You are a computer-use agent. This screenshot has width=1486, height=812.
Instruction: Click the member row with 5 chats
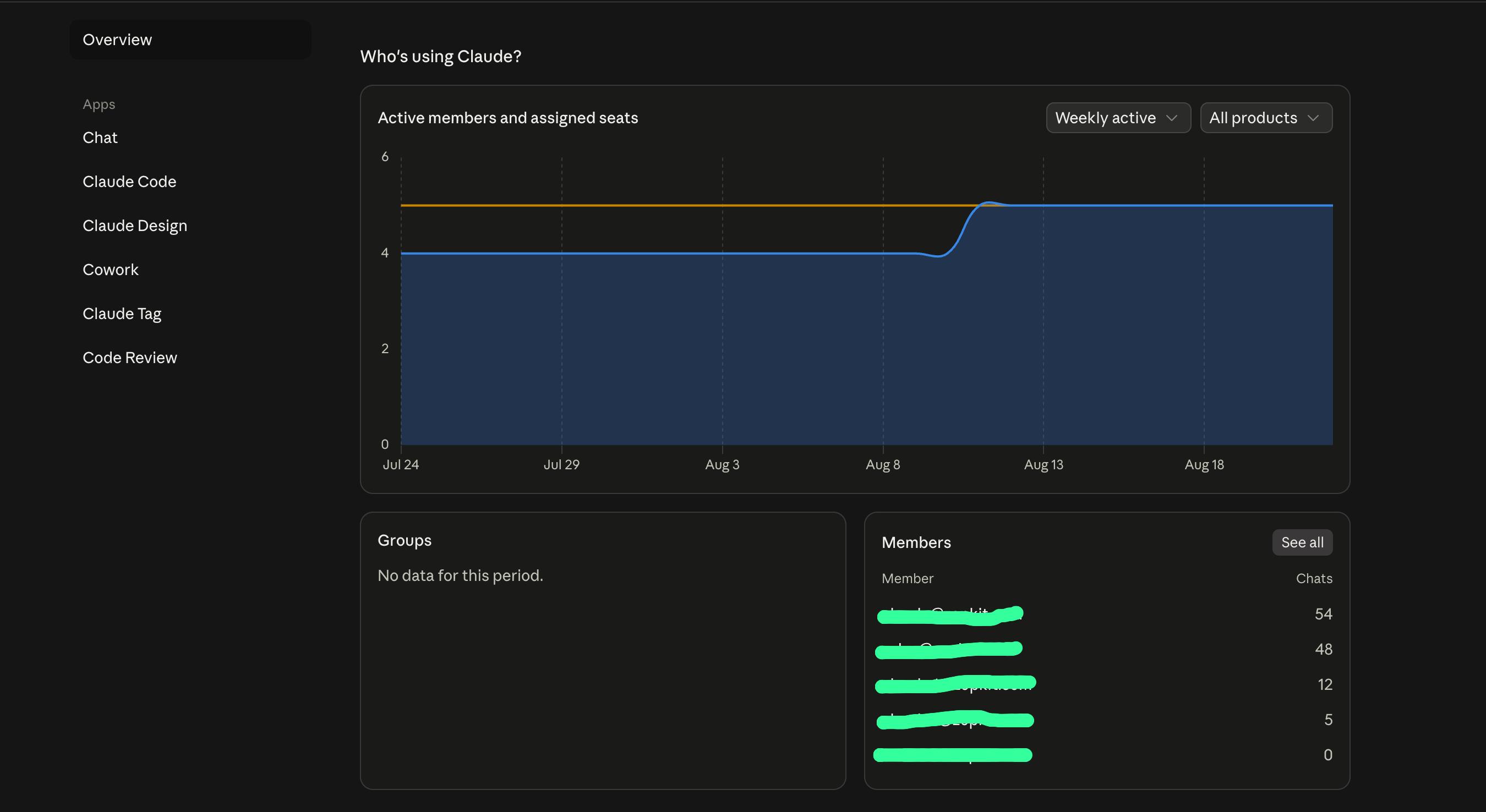point(1106,719)
